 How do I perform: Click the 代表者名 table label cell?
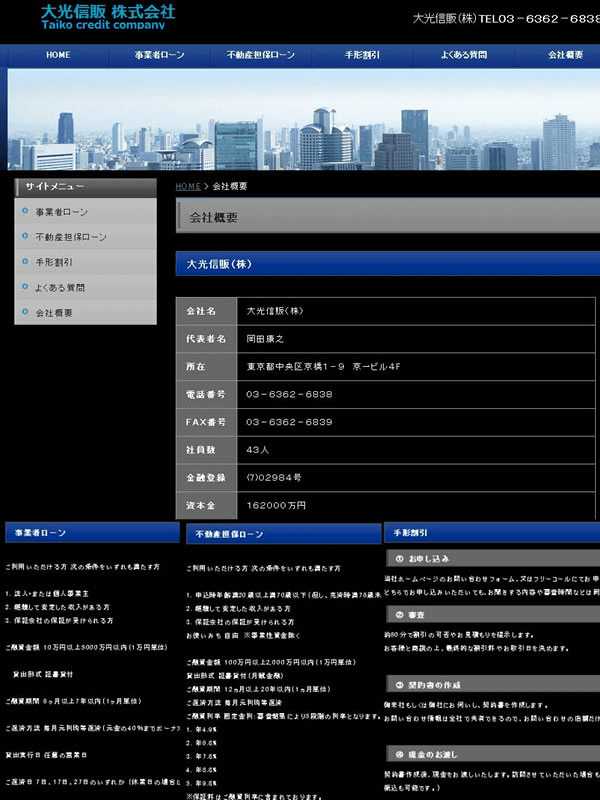(207, 339)
